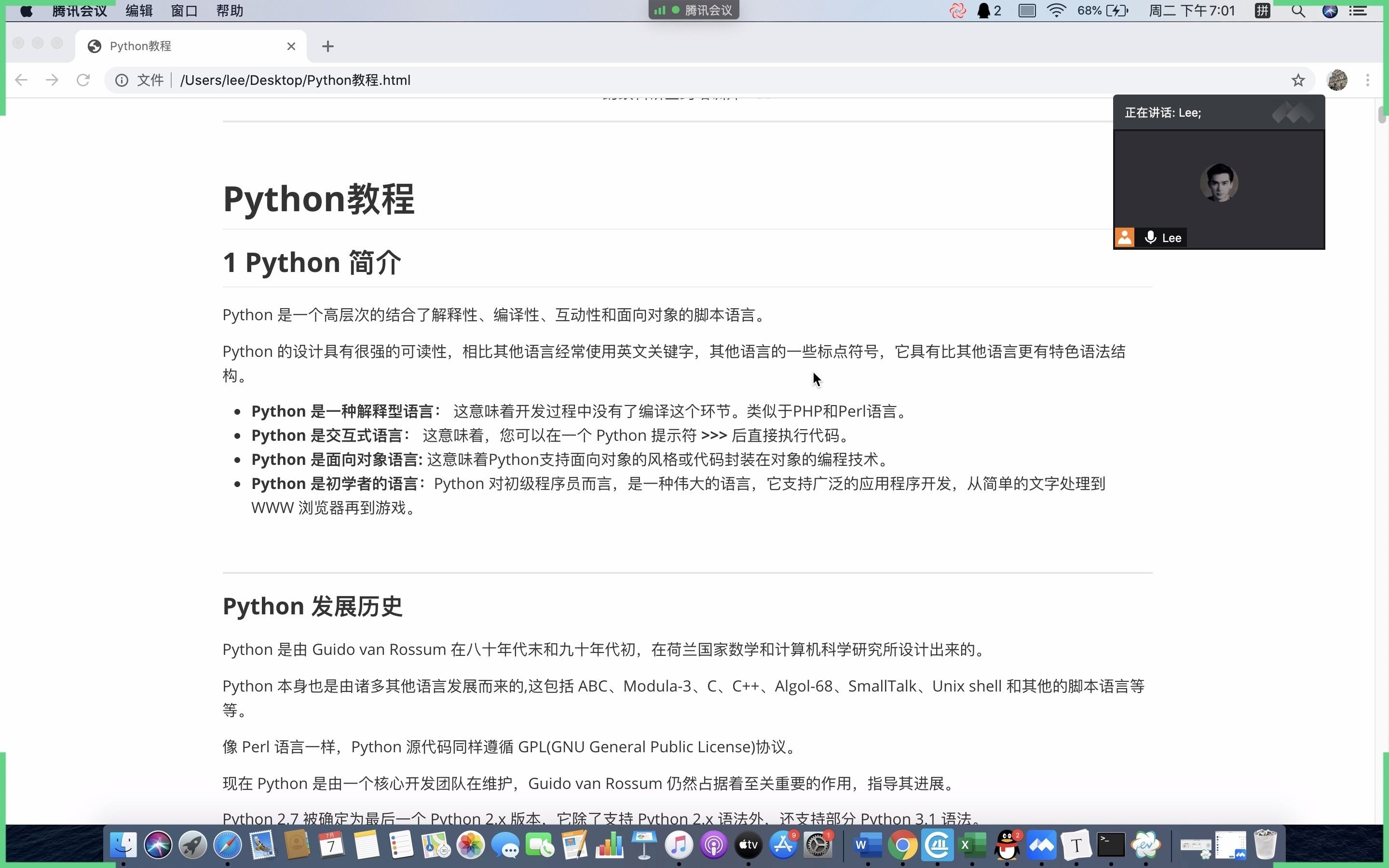Open Spotlight search in menu bar
The image size is (1389, 868).
coord(1298,11)
